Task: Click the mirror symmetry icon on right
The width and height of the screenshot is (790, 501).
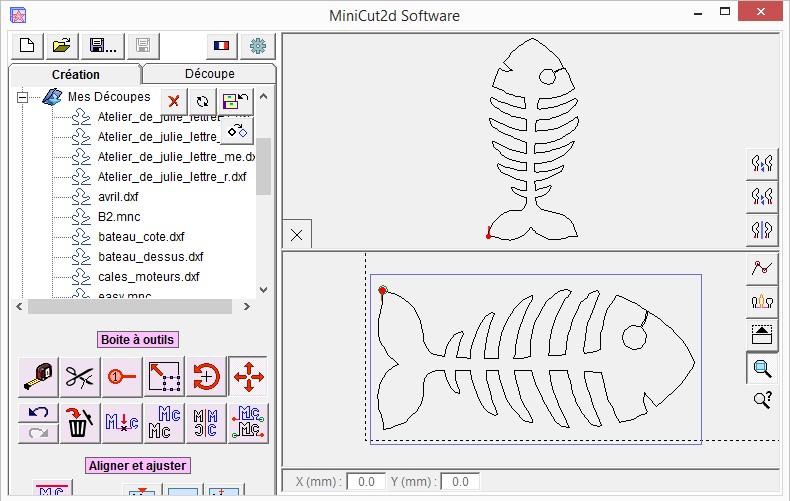Action: click(x=762, y=229)
